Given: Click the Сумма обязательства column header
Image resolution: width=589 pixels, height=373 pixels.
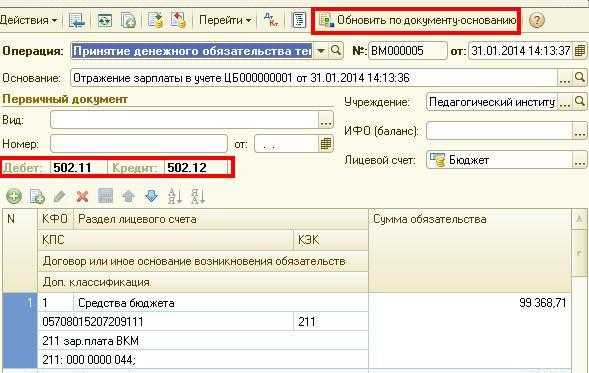Looking at the screenshot, I should (470, 251).
